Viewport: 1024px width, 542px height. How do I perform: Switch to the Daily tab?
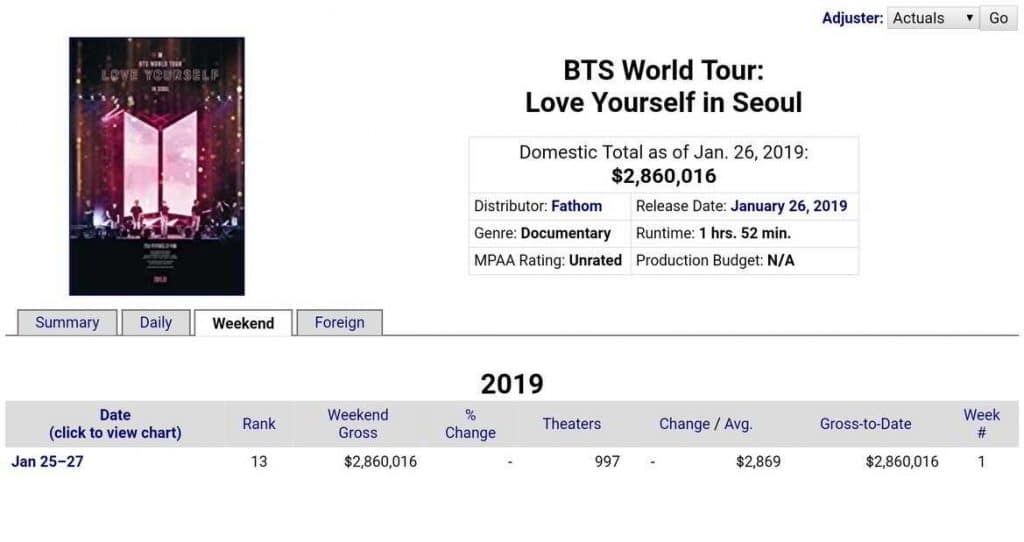tap(156, 323)
